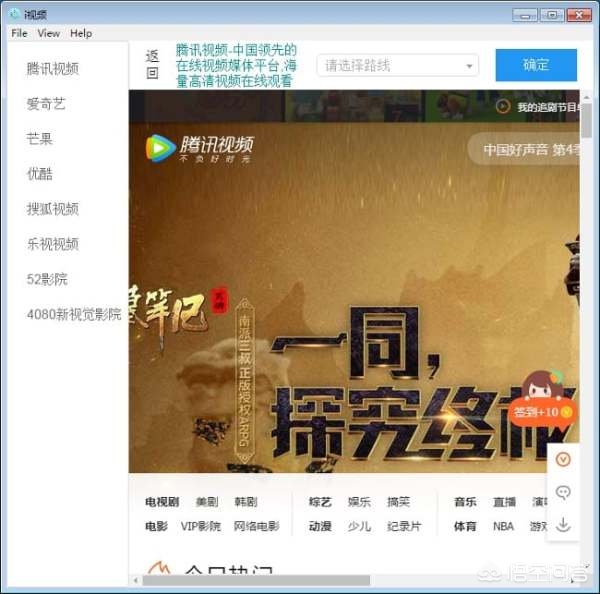Select 芒果 in the sidebar
The height and width of the screenshot is (594, 600).
point(39,139)
